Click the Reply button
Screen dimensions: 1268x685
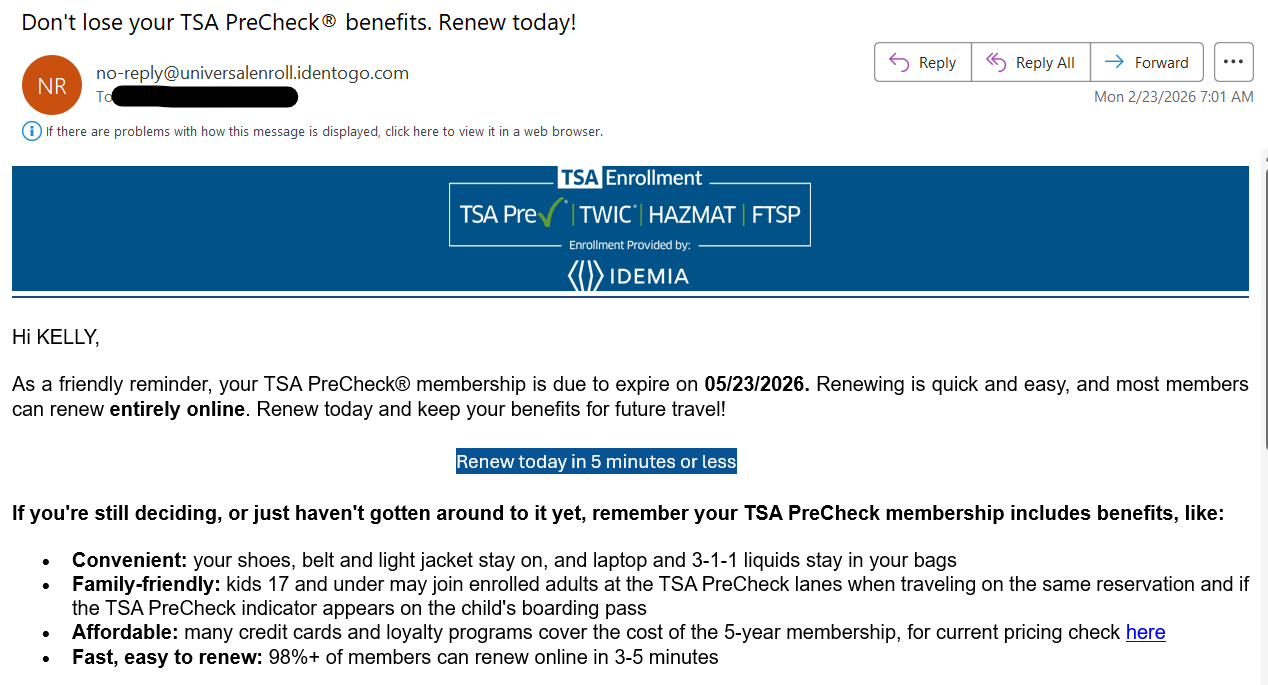[x=922, y=62]
